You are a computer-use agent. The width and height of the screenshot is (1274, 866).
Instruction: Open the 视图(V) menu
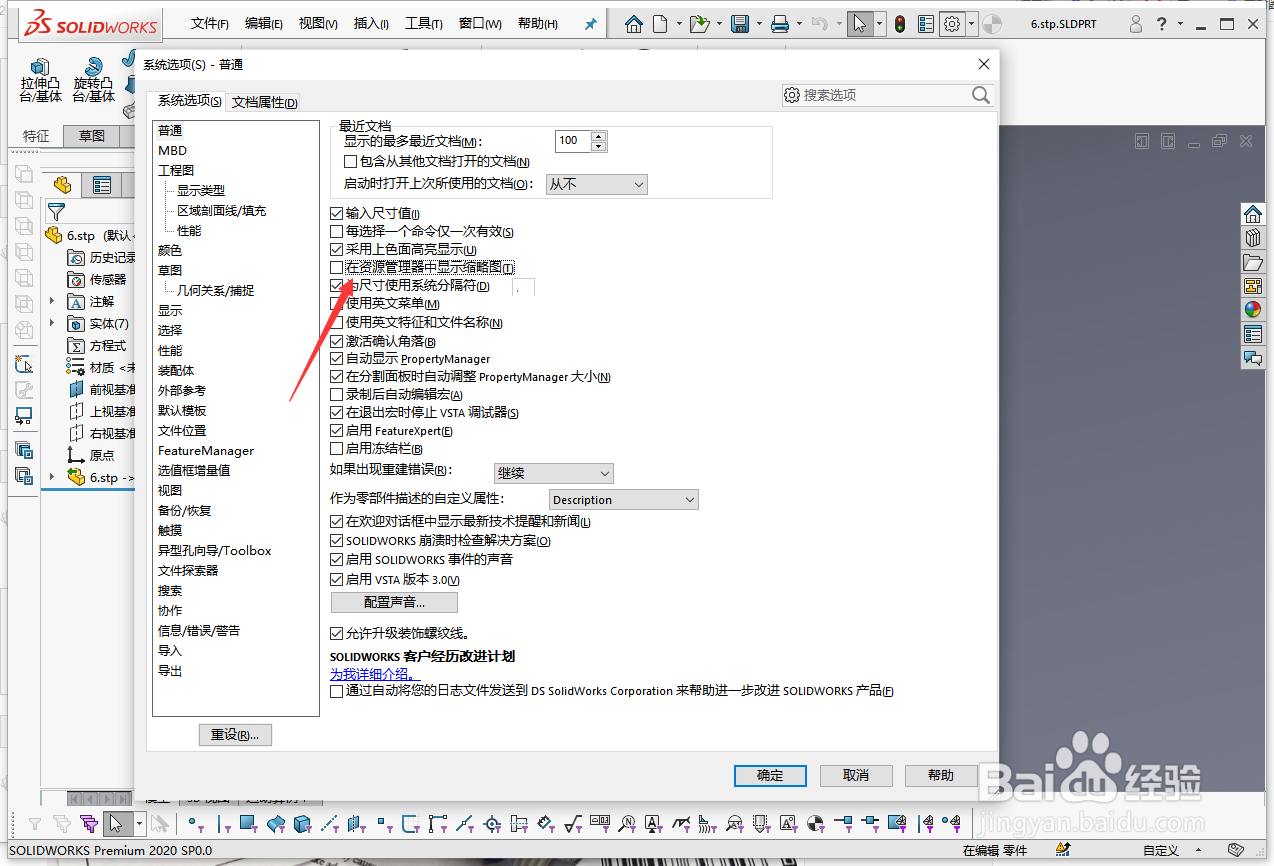pyautogui.click(x=318, y=24)
